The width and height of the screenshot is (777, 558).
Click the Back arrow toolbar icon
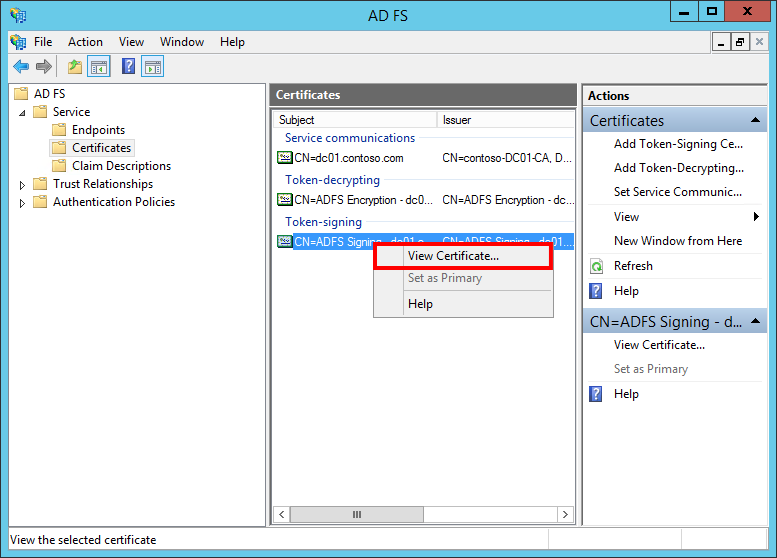21,66
